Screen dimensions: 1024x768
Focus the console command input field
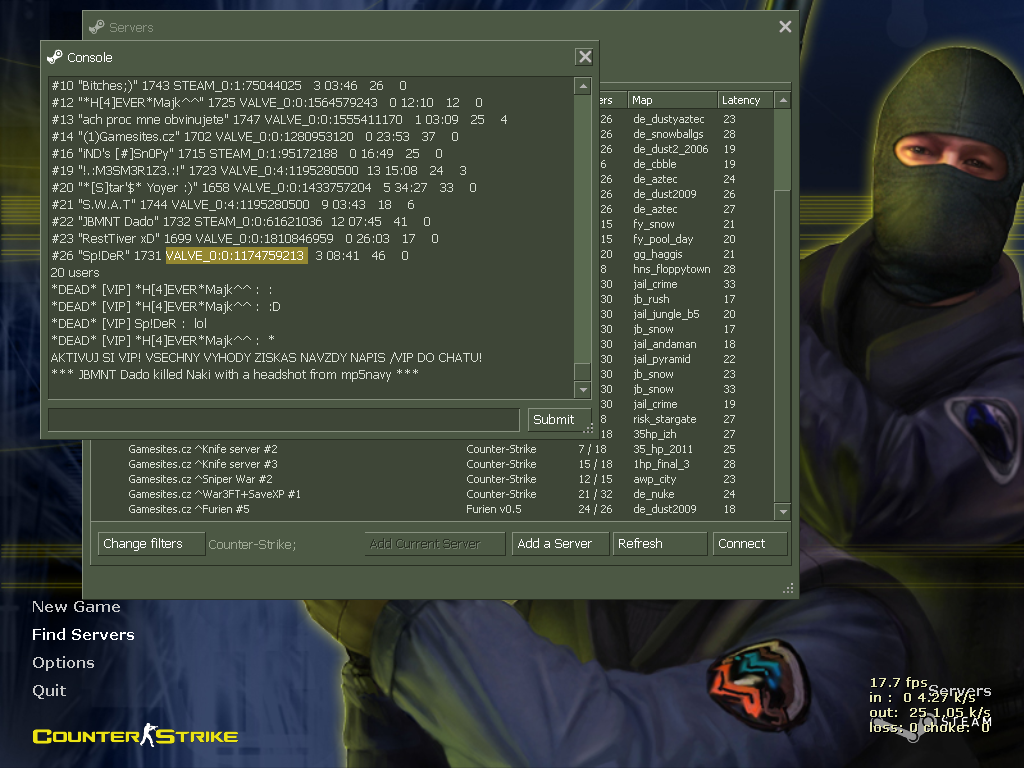click(283, 420)
